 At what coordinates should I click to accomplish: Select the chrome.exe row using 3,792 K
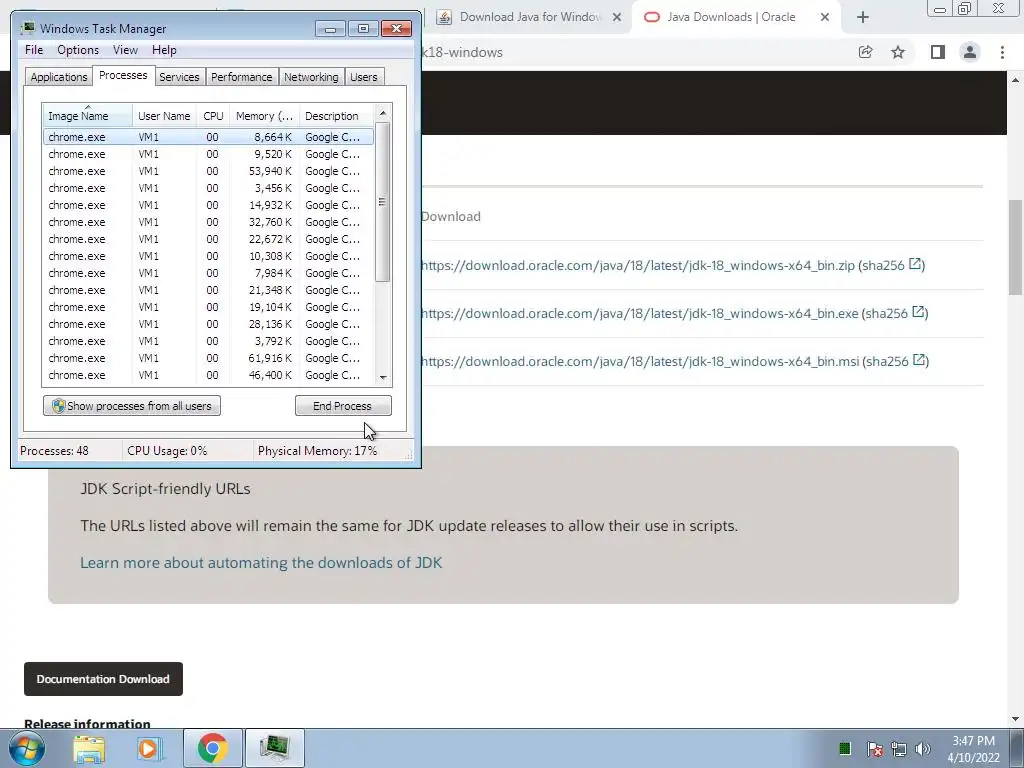208,341
